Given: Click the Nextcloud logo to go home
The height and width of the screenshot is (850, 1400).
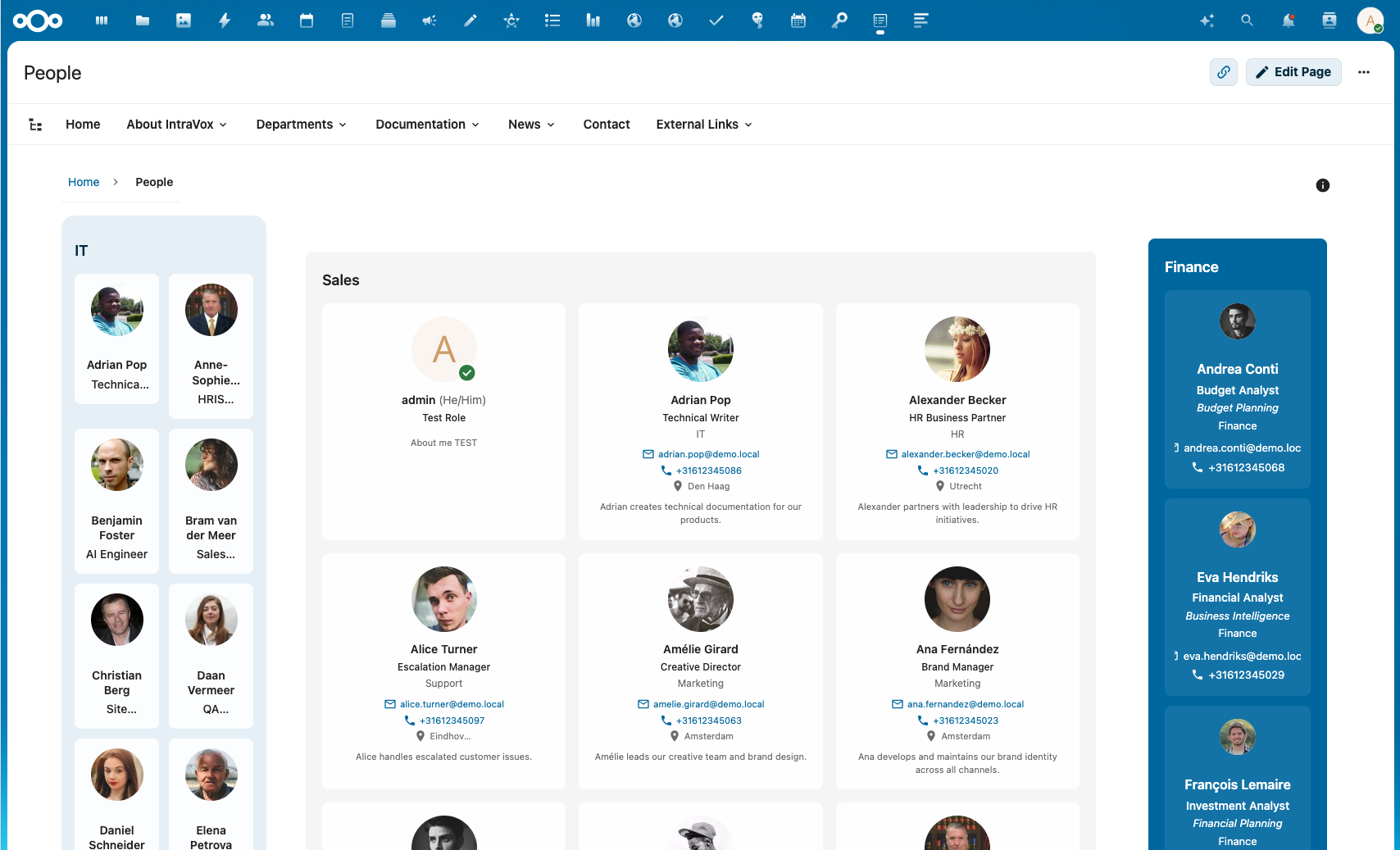Looking at the screenshot, I should [38, 20].
